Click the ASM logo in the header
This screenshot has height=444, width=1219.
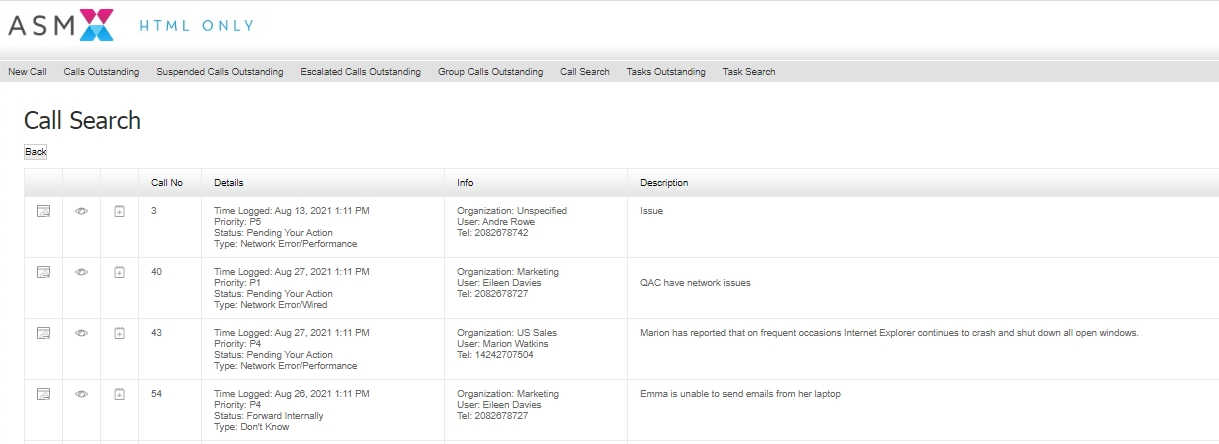coord(61,25)
